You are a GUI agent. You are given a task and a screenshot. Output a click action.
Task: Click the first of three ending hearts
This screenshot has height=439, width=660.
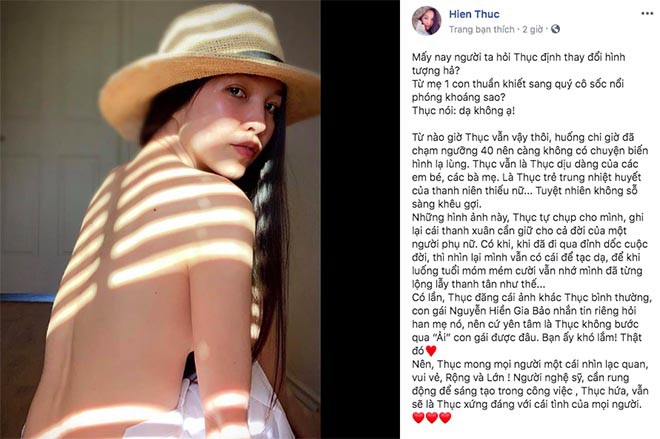tap(418, 418)
